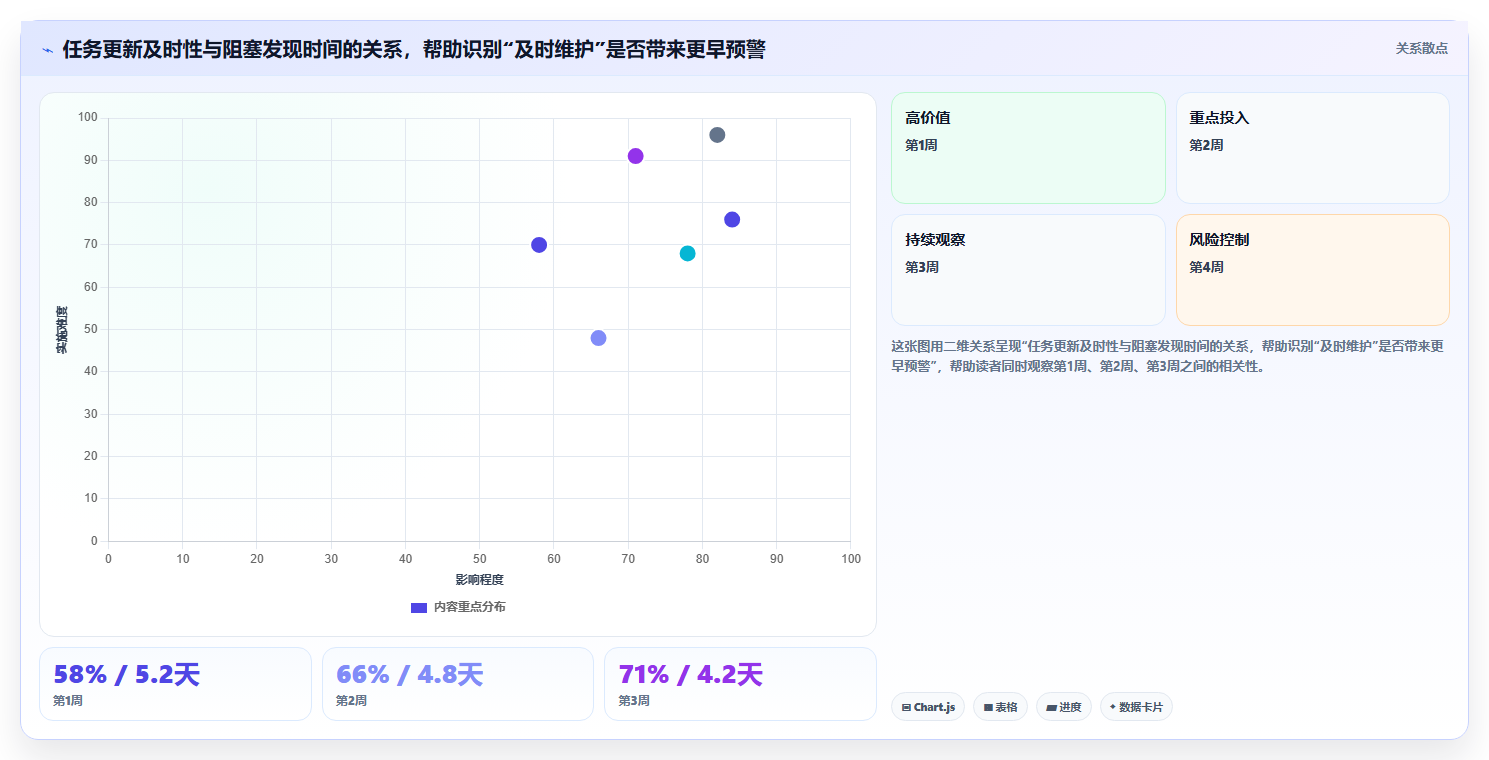Click the 表格 tag chip
Screen dimensions: 1489x760
tap(1000, 707)
